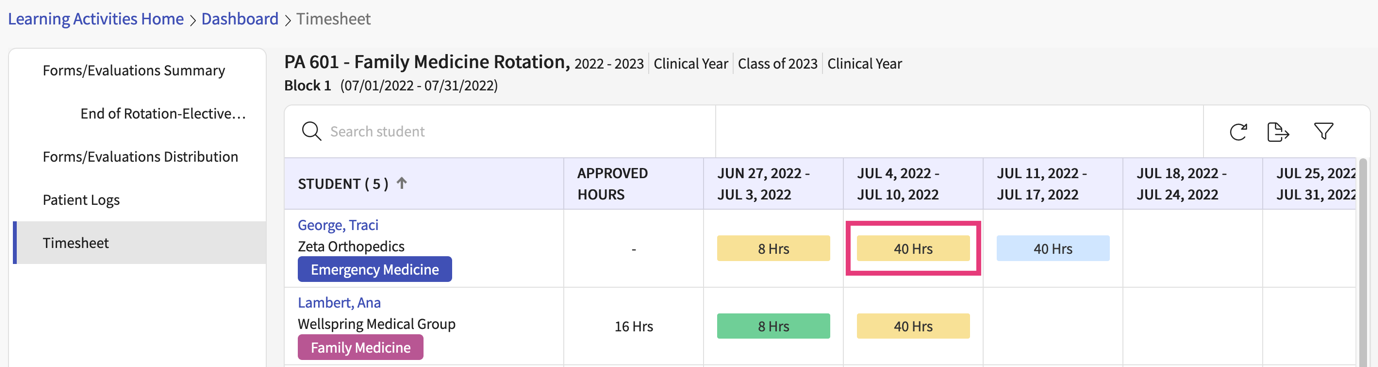The image size is (1378, 367).
Task: Open George's highlighted 40 Hrs Jul 4 cell
Action: coord(913,248)
